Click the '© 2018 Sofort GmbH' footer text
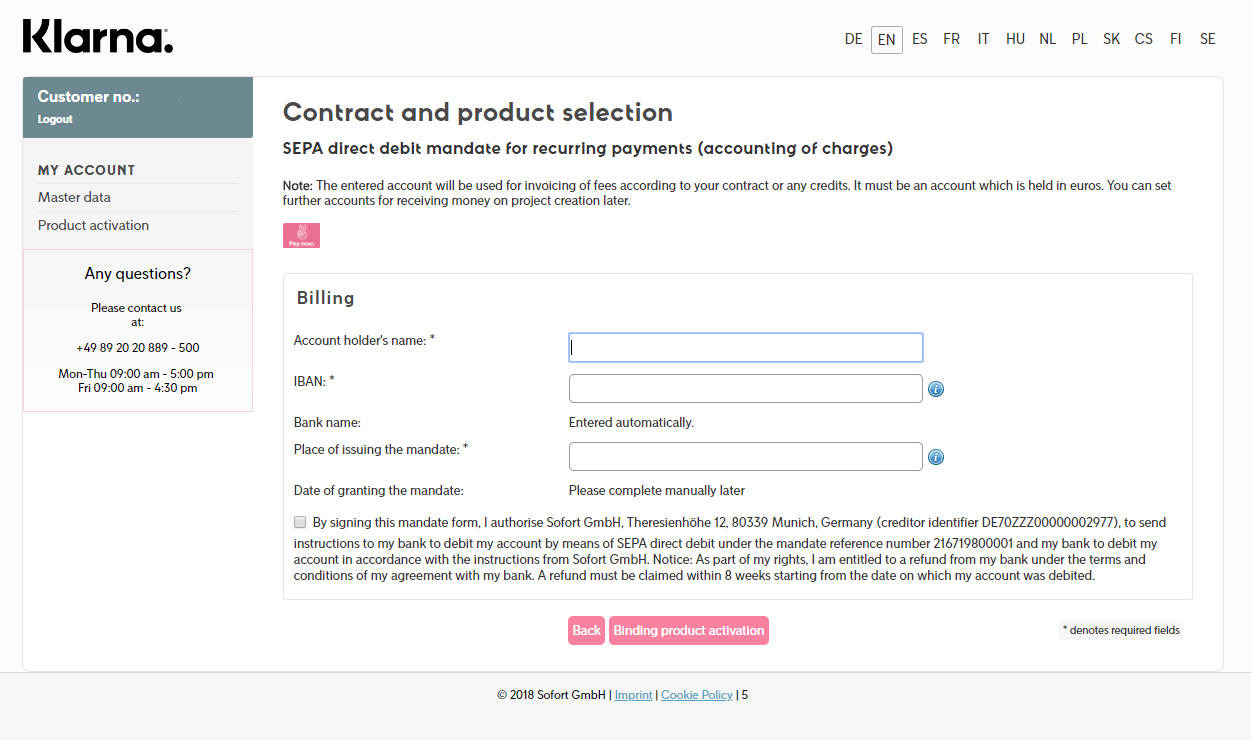Viewport: 1251px width, 740px height. tap(551, 695)
